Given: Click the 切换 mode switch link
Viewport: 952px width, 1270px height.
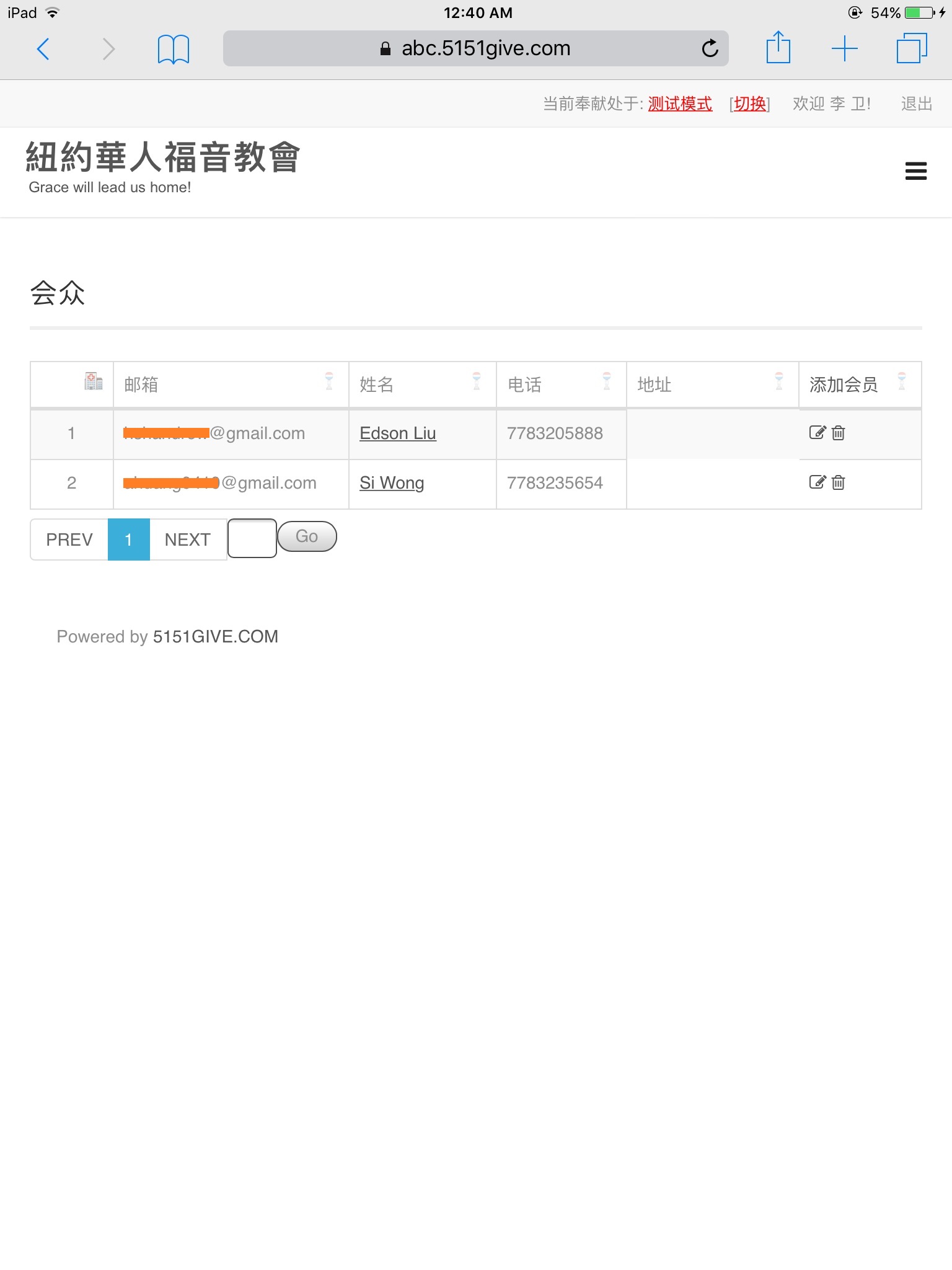Looking at the screenshot, I should point(750,104).
